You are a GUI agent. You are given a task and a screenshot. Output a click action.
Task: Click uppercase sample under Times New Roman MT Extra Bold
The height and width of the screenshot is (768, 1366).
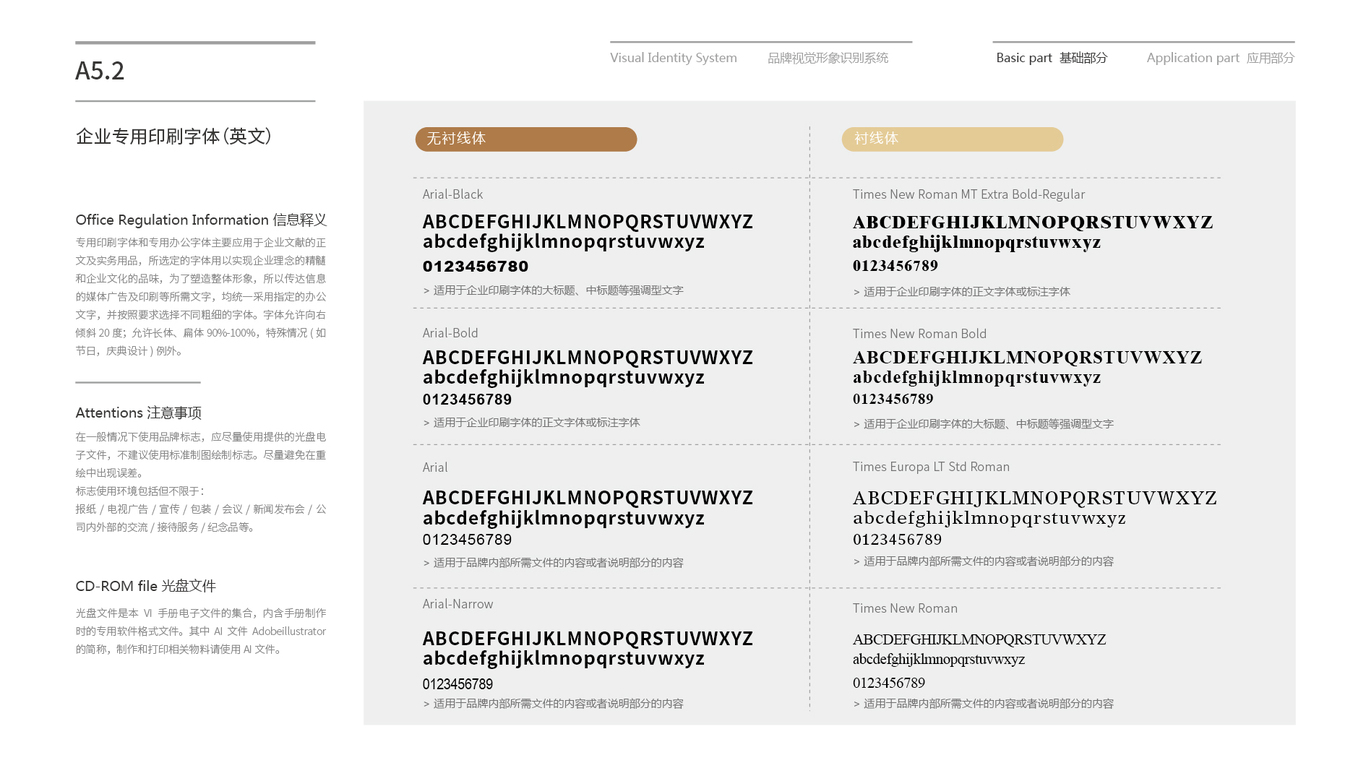point(1032,222)
